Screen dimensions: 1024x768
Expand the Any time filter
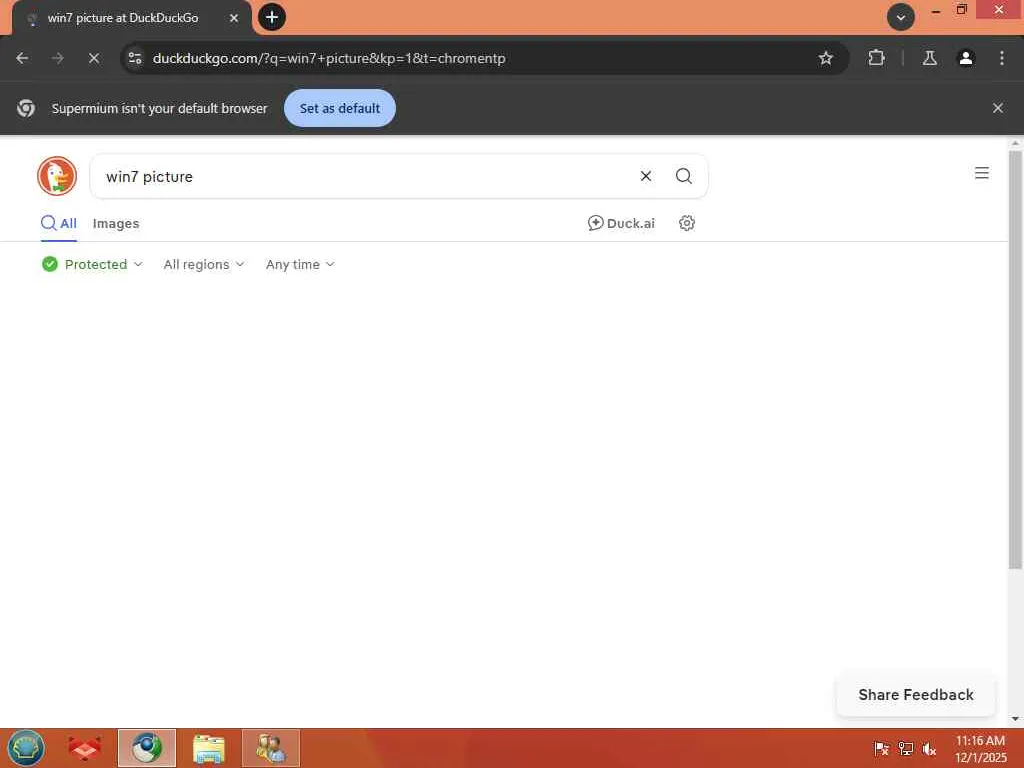pyautogui.click(x=300, y=264)
